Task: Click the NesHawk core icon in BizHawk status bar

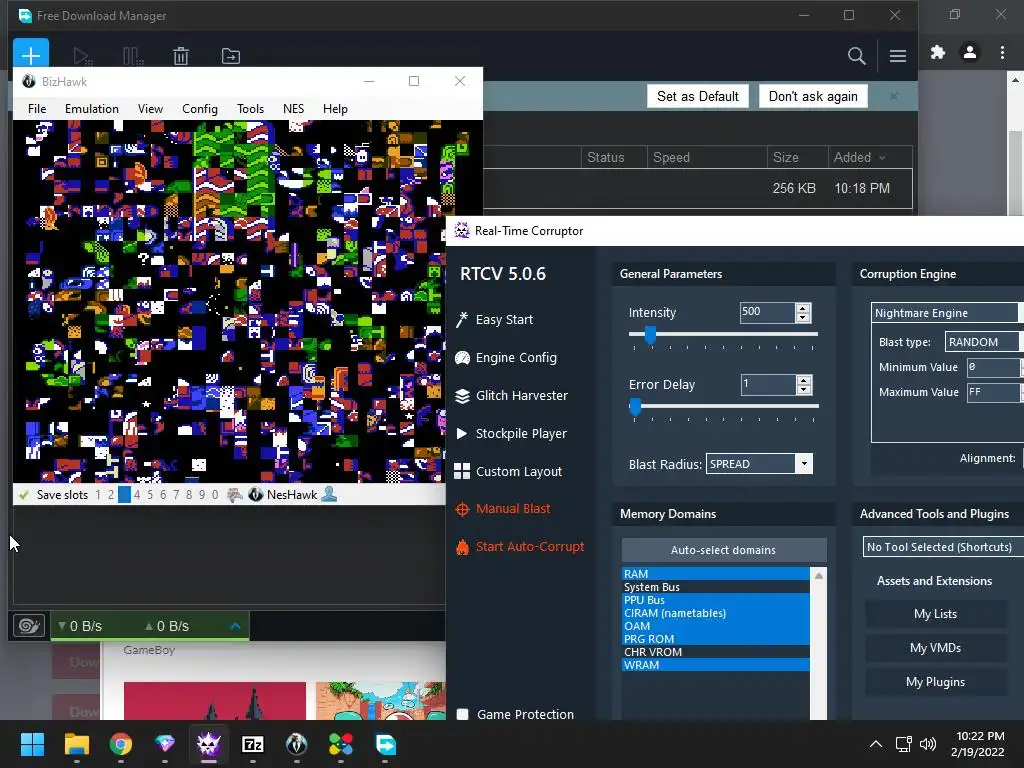Action: click(x=255, y=494)
